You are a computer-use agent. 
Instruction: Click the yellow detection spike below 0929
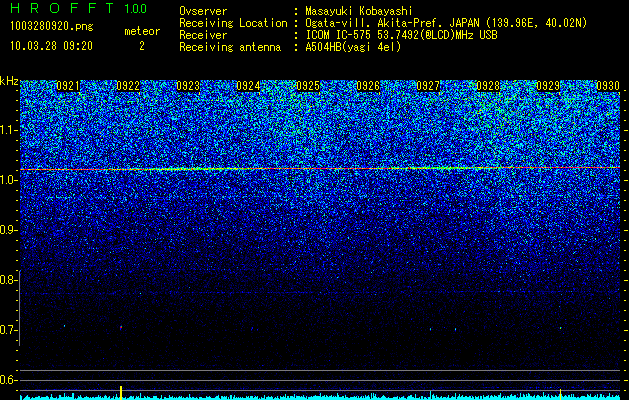[x=560, y=394]
